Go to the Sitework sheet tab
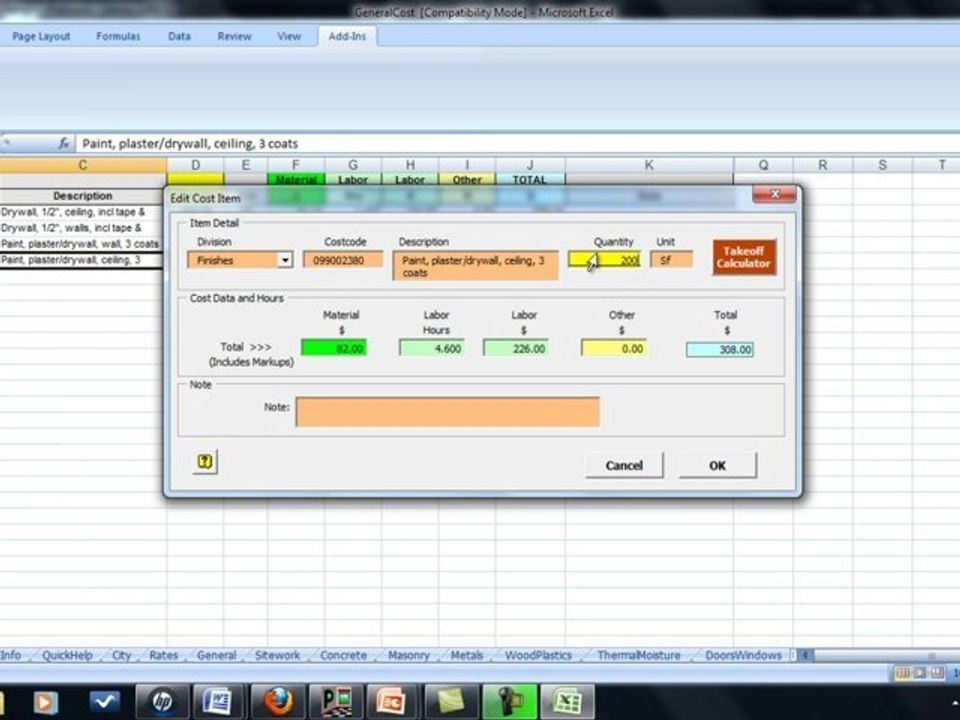Image resolution: width=960 pixels, height=720 pixels. (277, 656)
